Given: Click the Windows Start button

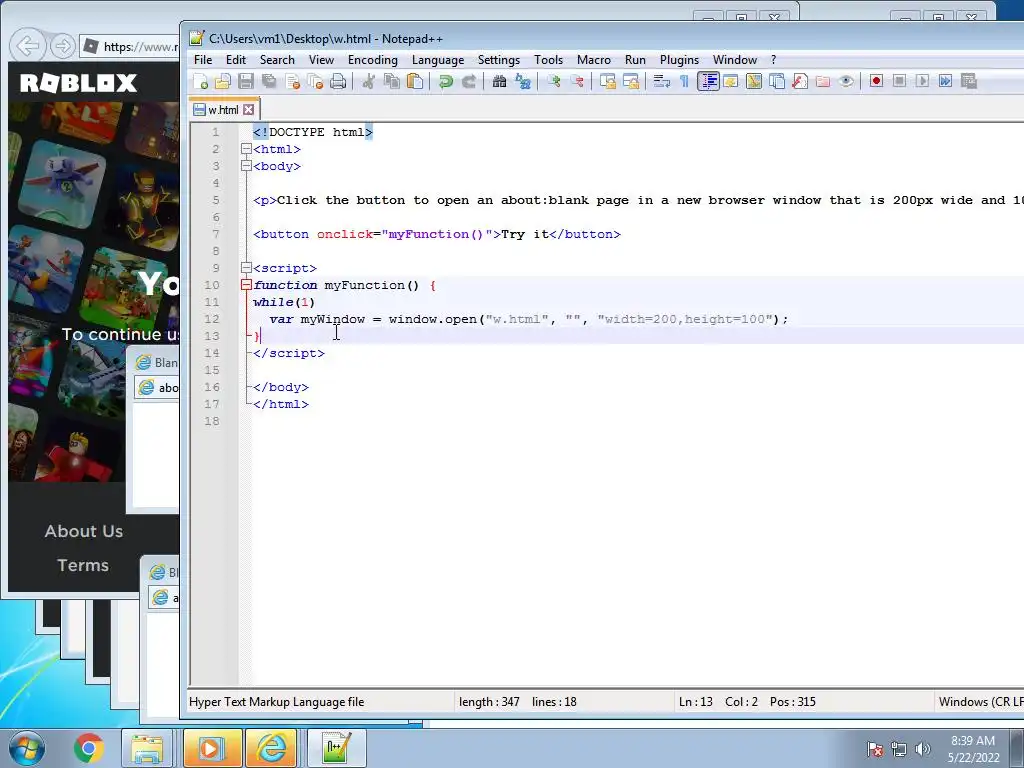Looking at the screenshot, I should tap(25, 748).
